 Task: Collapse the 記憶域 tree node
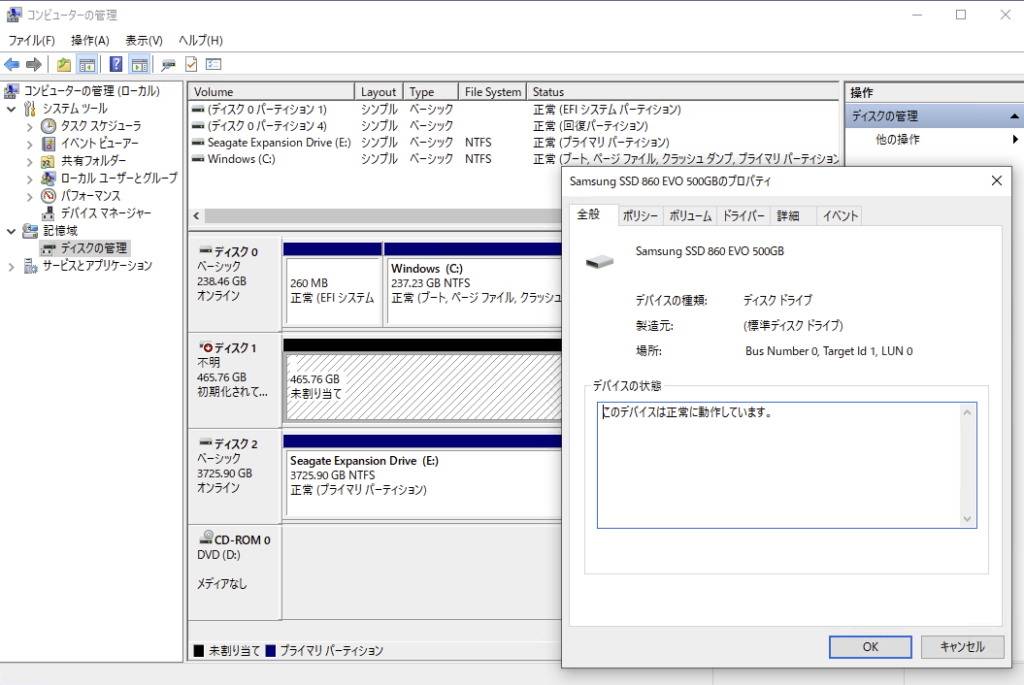pyautogui.click(x=12, y=231)
